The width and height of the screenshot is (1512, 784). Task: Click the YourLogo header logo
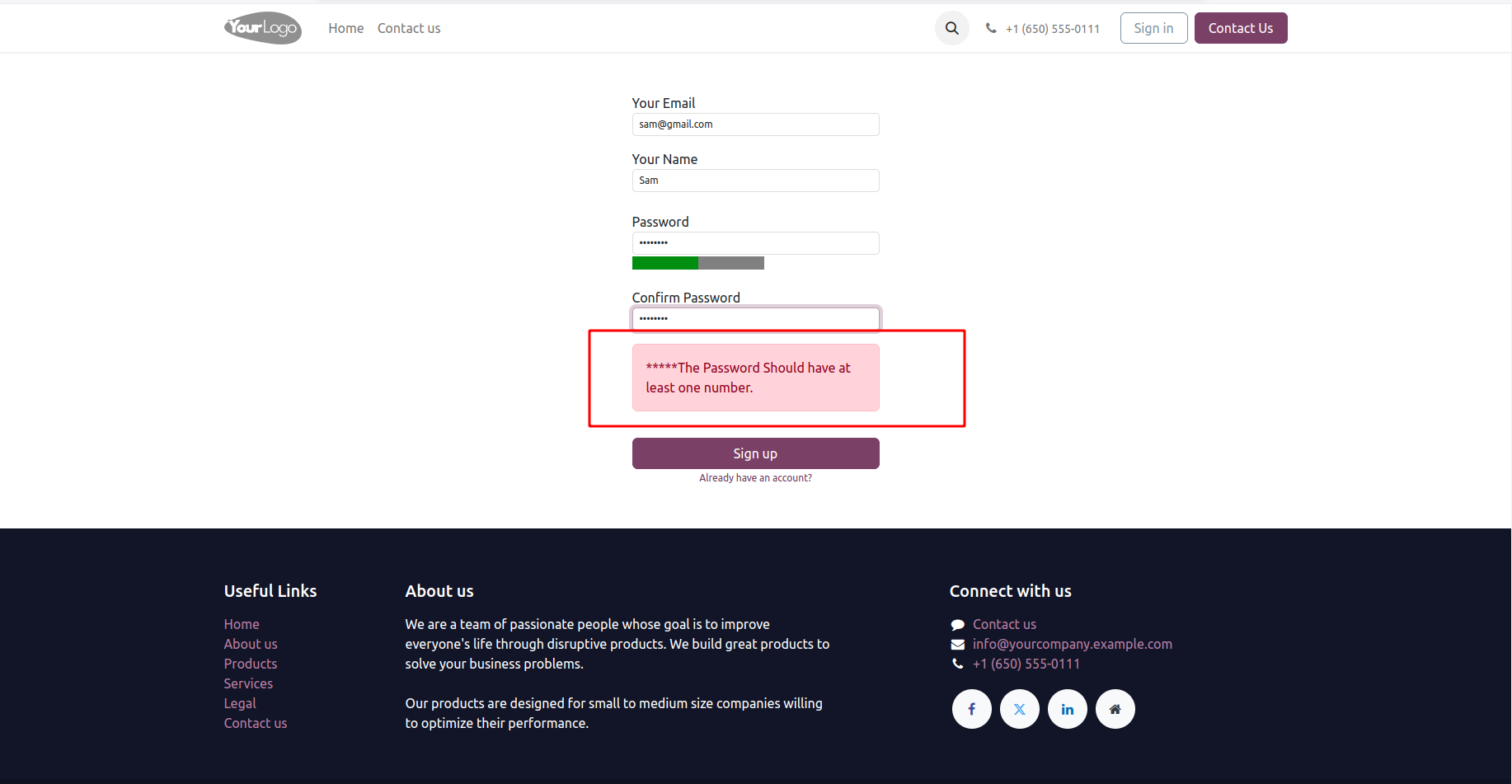tap(262, 28)
